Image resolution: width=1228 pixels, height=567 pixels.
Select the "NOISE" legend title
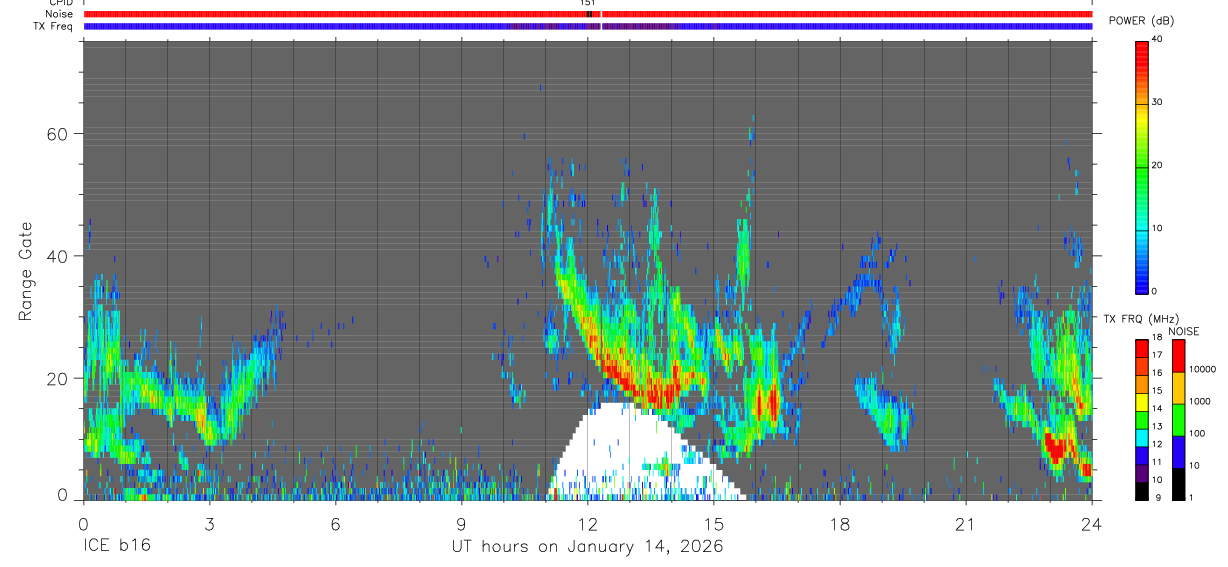pyautogui.click(x=1184, y=331)
